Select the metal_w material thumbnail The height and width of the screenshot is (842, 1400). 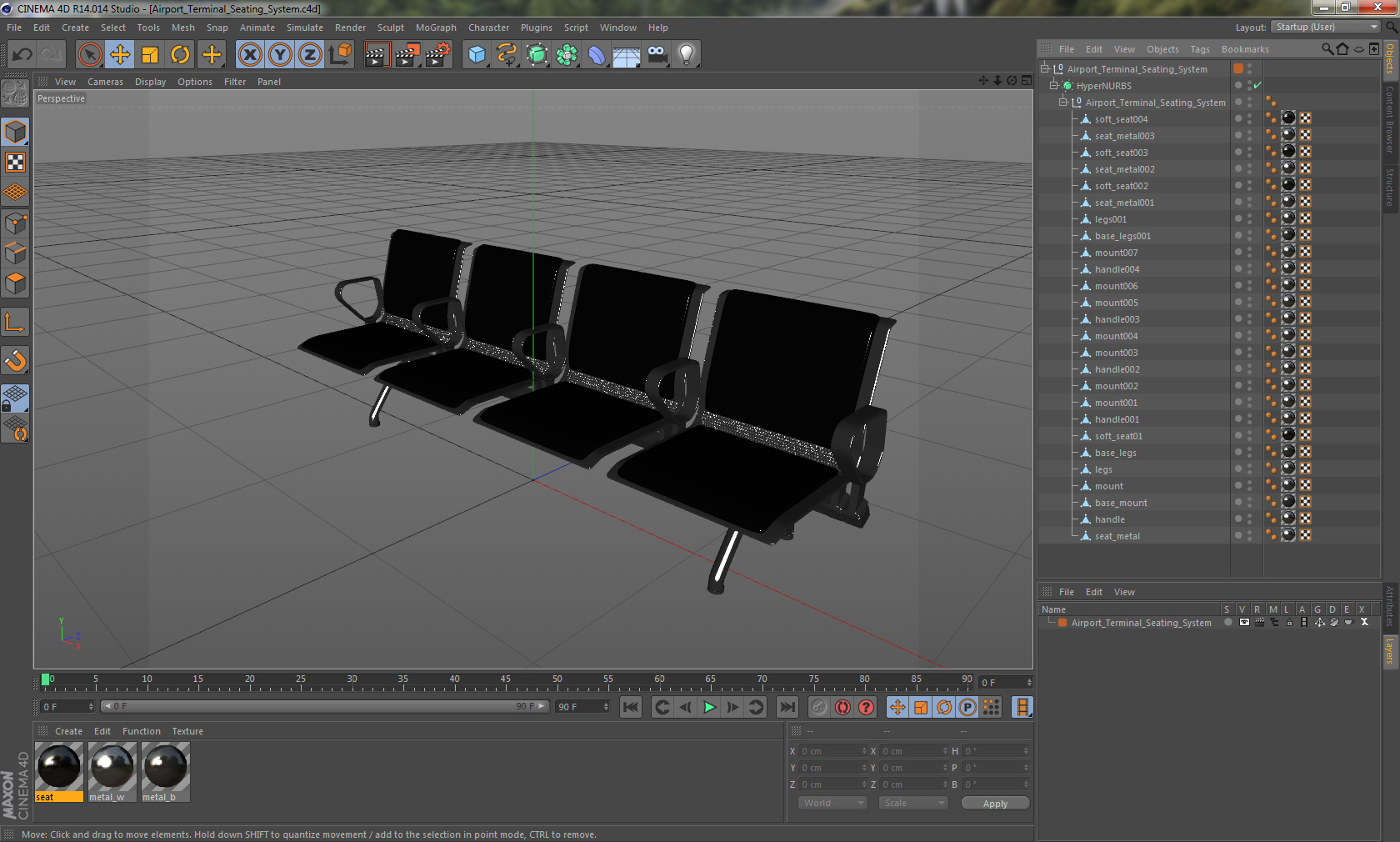[112, 767]
